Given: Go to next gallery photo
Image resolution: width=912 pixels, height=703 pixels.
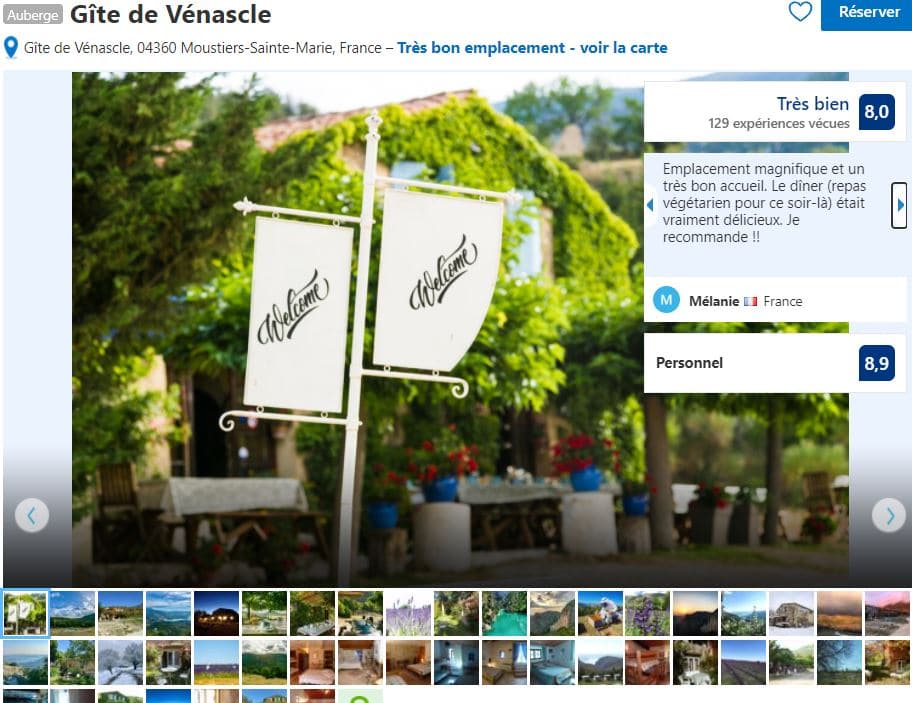Looking at the screenshot, I should [x=889, y=515].
